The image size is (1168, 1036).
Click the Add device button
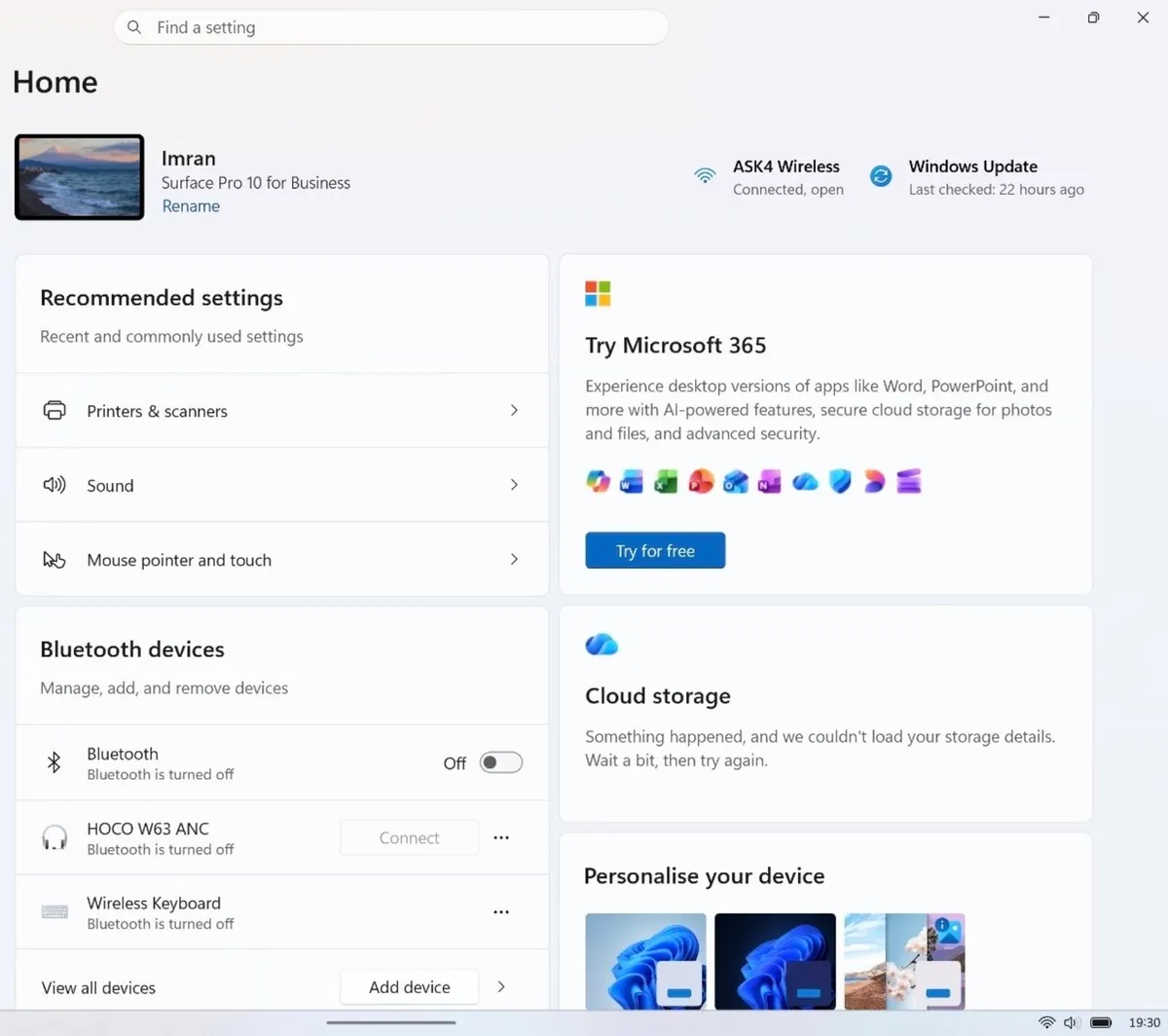tap(409, 986)
